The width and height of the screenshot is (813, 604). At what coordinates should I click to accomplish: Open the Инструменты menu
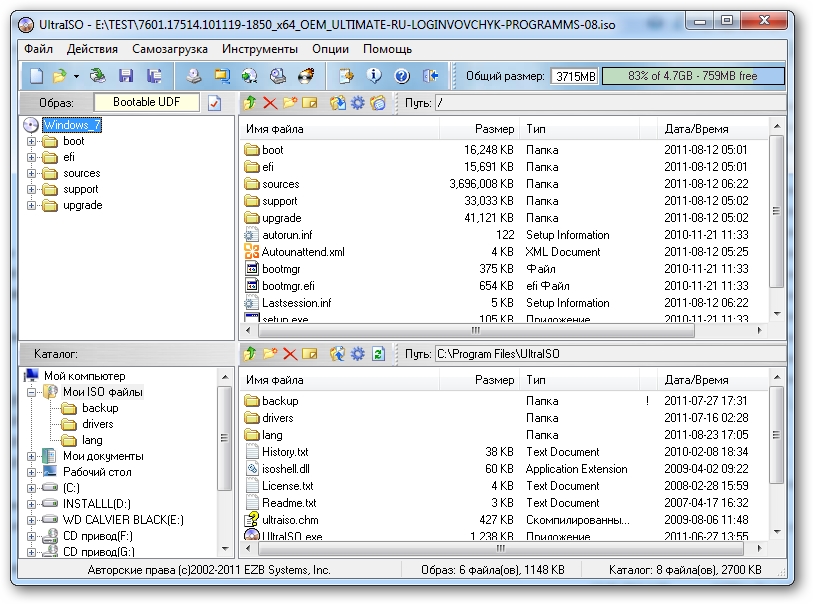point(259,49)
